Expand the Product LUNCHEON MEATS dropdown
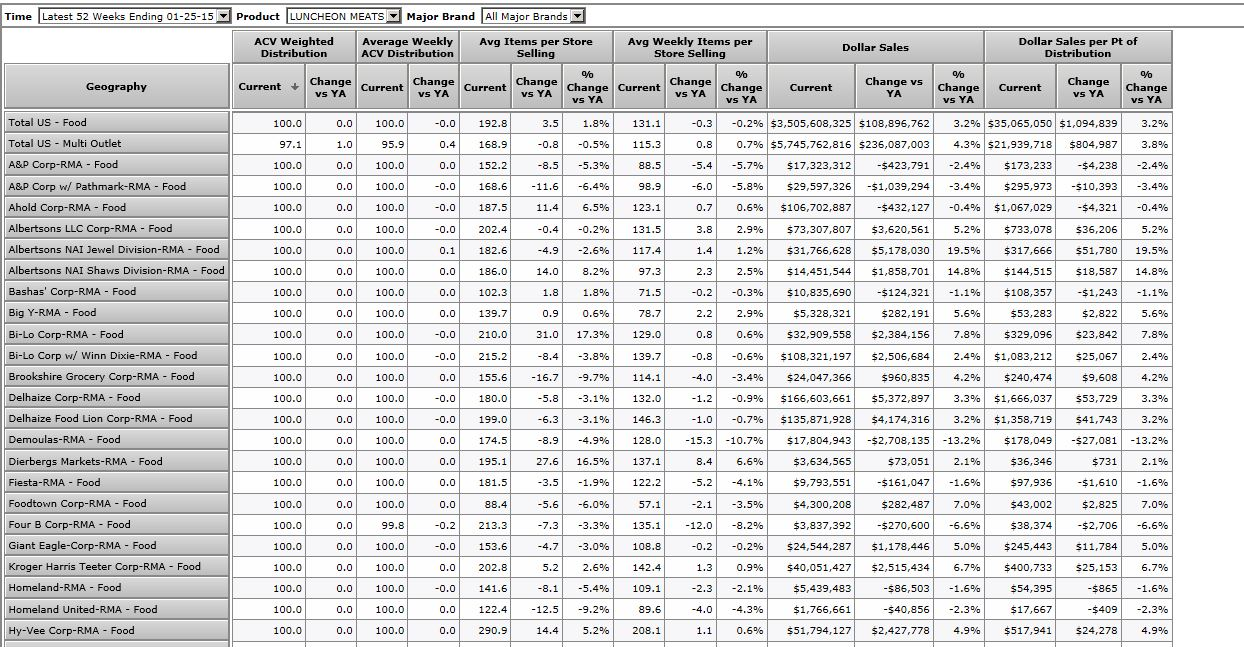1244x647 pixels. tap(393, 16)
